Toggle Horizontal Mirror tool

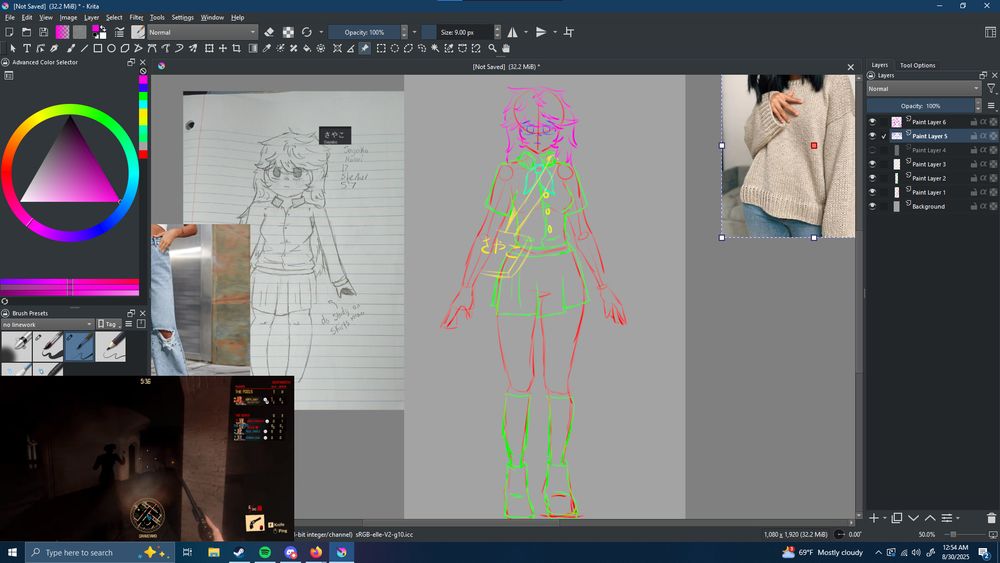(x=512, y=32)
